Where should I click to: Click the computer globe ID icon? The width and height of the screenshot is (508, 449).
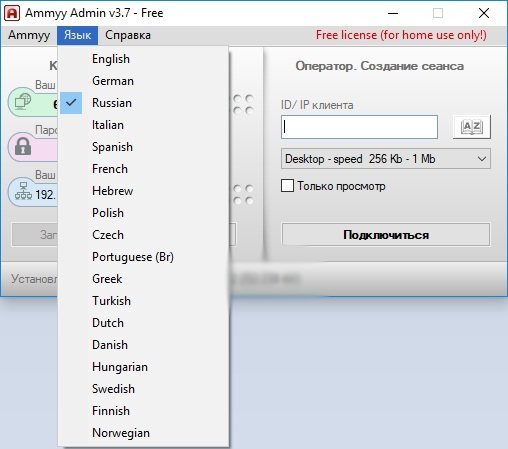pyautogui.click(x=23, y=101)
